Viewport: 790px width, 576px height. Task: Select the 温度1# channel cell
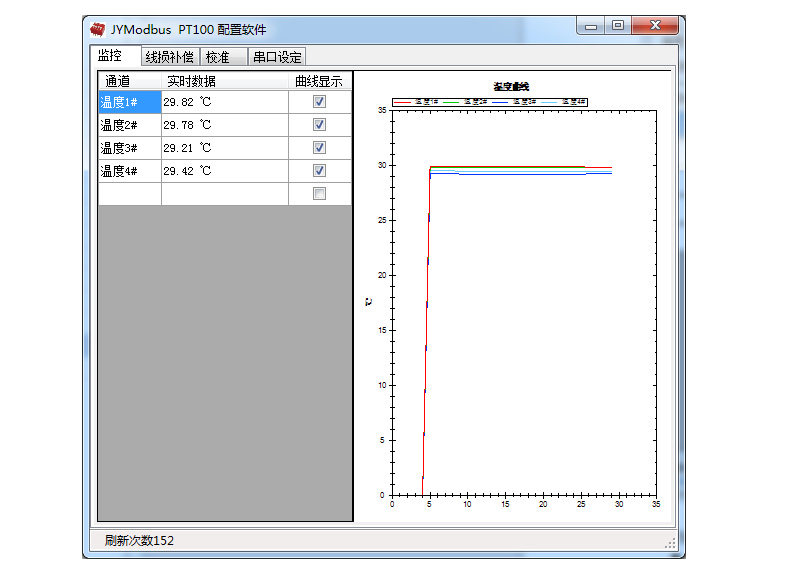(129, 102)
